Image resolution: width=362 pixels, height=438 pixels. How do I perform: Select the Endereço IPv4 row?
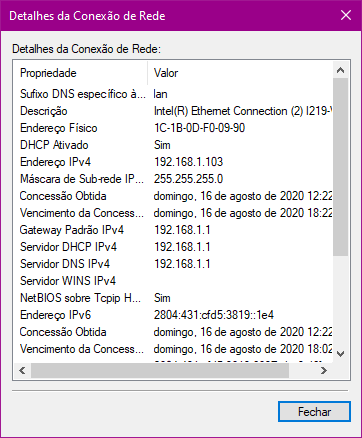click(173, 162)
